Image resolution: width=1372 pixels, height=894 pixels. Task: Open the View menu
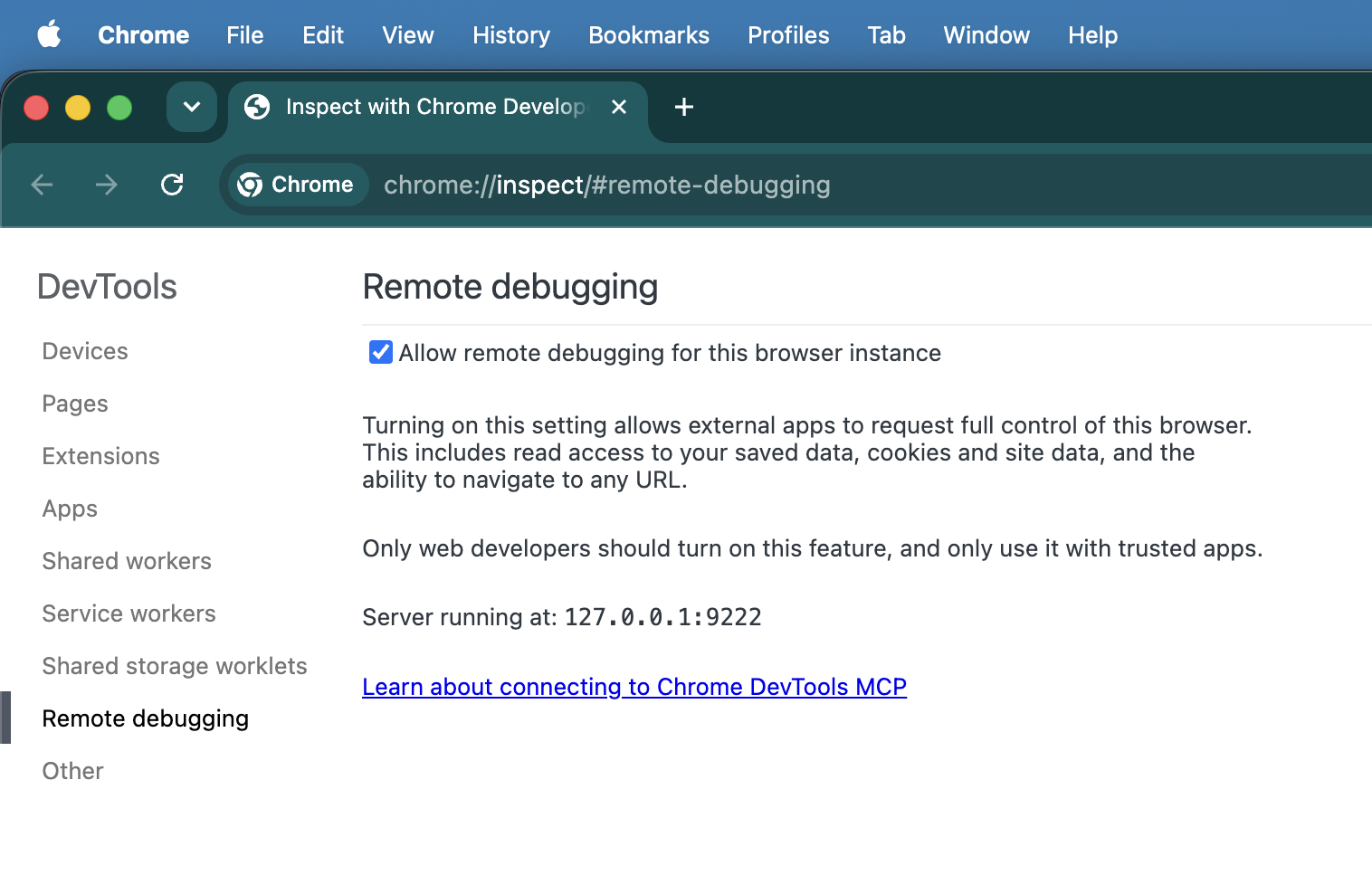pyautogui.click(x=408, y=35)
